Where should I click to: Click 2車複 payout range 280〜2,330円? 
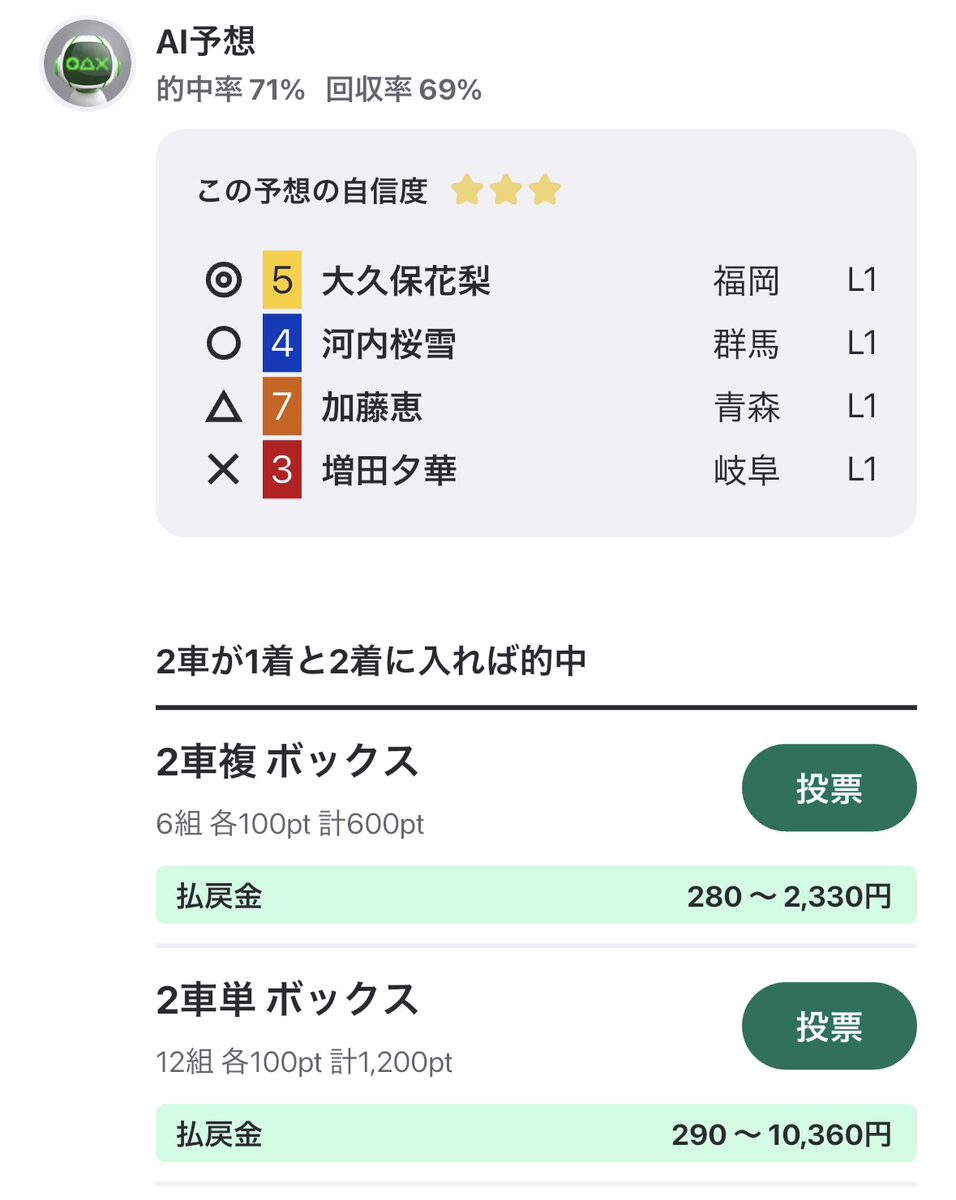[788, 896]
